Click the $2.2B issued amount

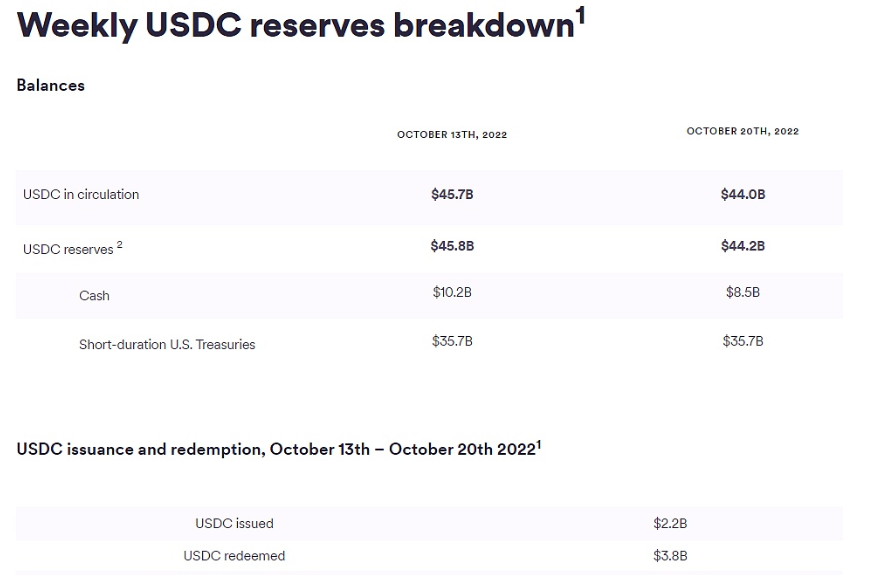(670, 523)
